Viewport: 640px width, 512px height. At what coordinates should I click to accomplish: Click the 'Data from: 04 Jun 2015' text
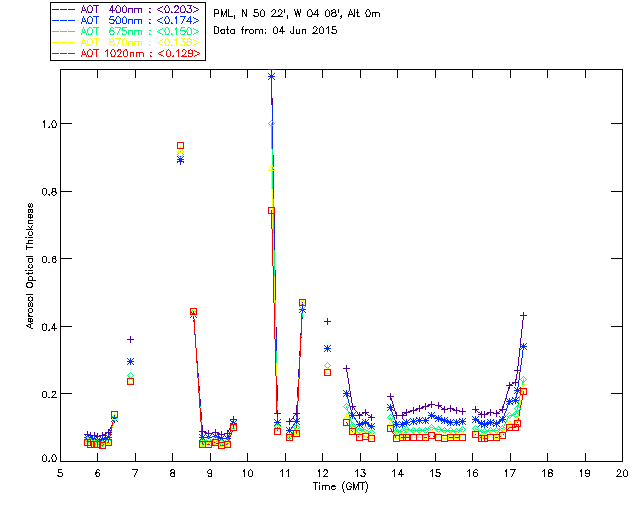275,31
